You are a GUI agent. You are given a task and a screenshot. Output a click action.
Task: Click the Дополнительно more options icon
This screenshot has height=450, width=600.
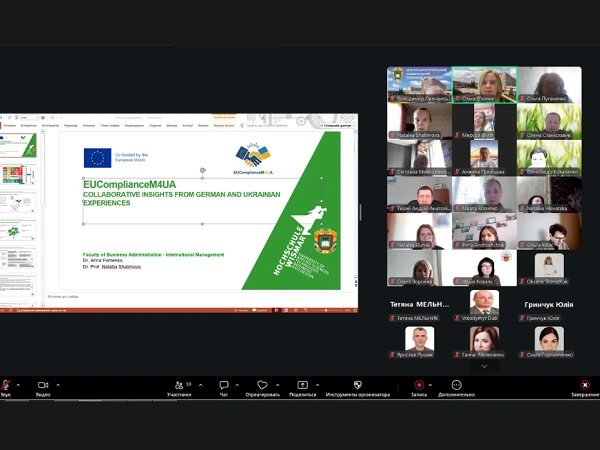[456, 385]
